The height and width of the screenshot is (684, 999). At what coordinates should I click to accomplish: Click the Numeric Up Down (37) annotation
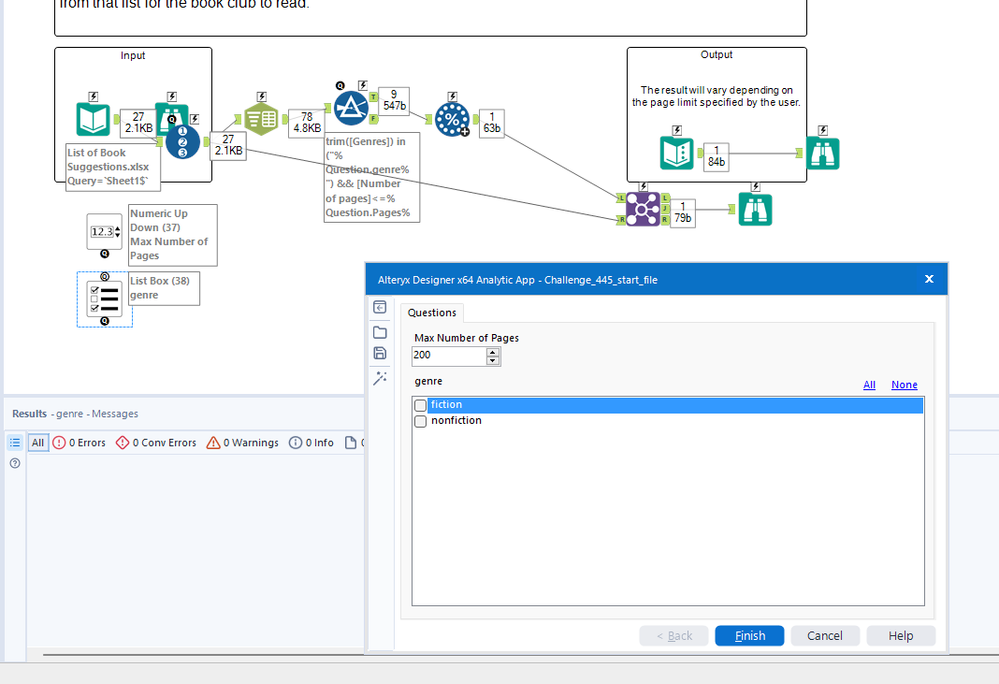tap(173, 235)
